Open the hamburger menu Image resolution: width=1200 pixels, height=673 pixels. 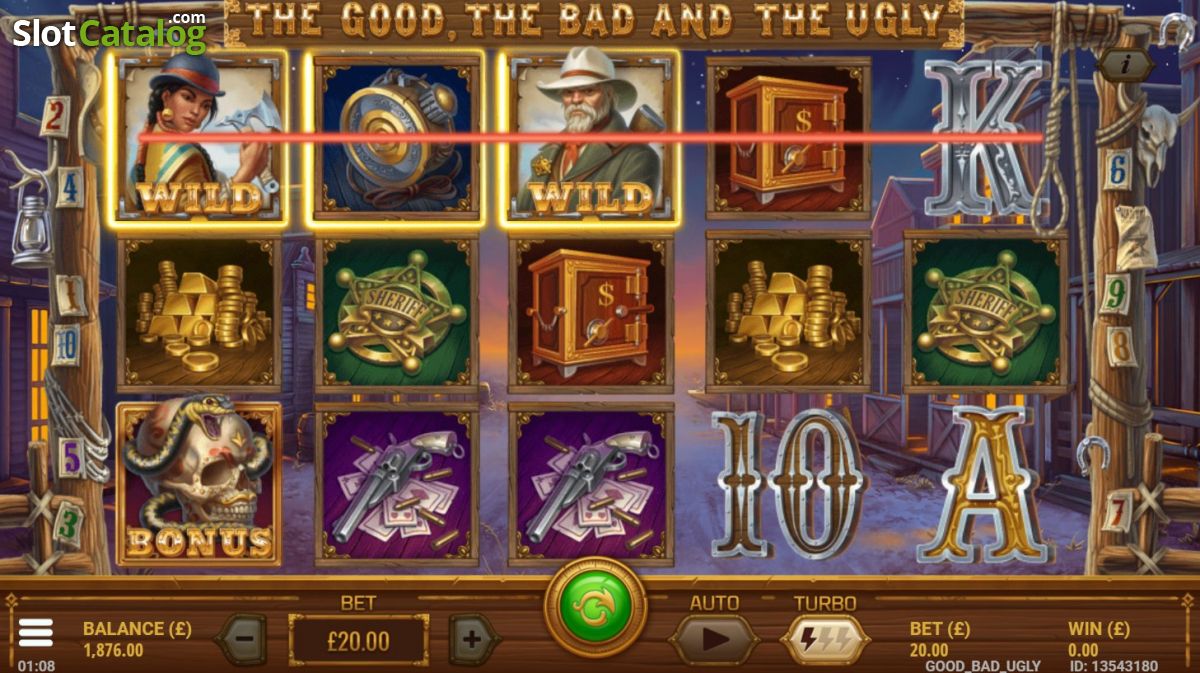pyautogui.click(x=35, y=631)
